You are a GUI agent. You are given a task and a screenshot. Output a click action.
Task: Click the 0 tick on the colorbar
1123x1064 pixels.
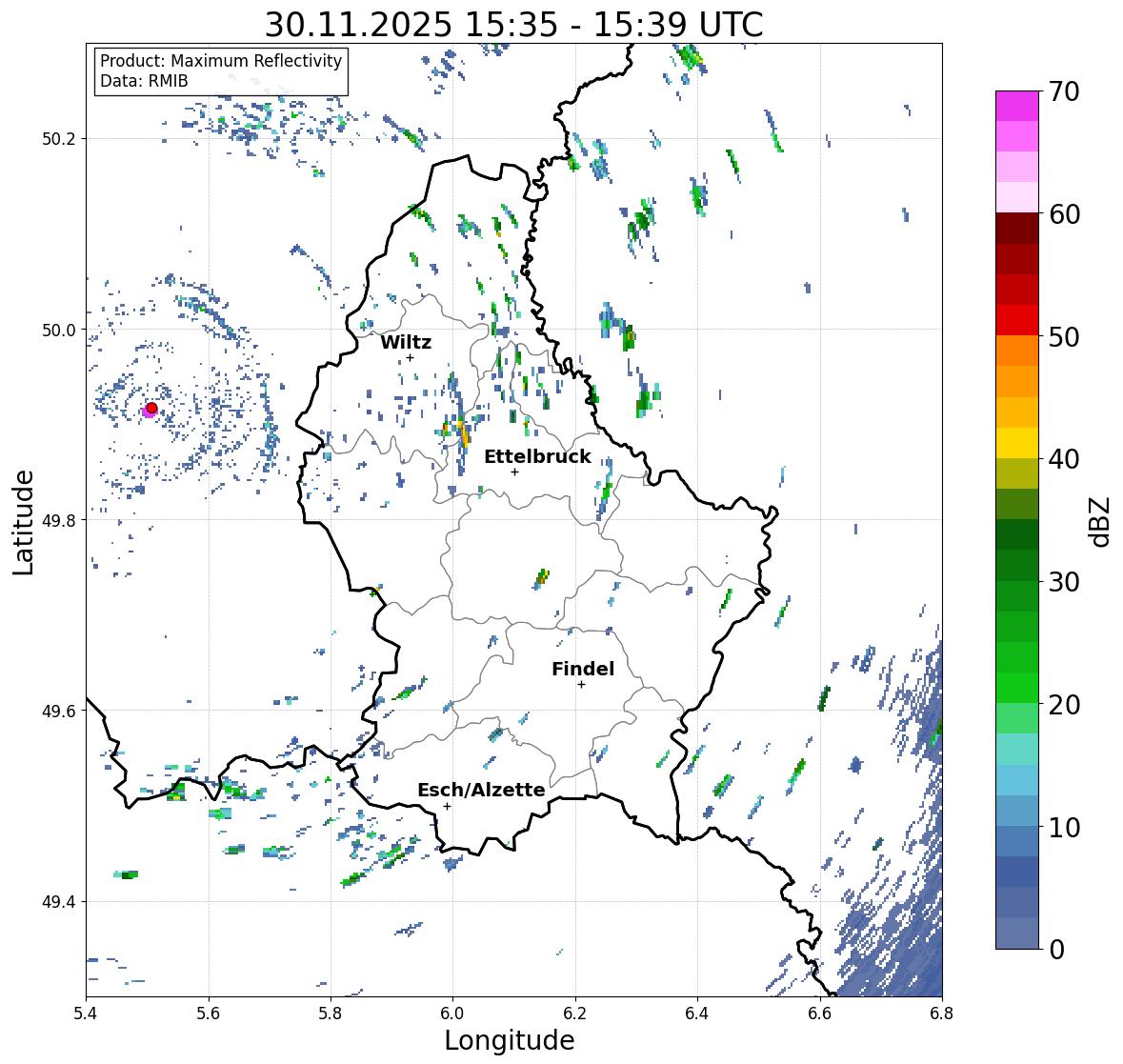click(x=1056, y=950)
